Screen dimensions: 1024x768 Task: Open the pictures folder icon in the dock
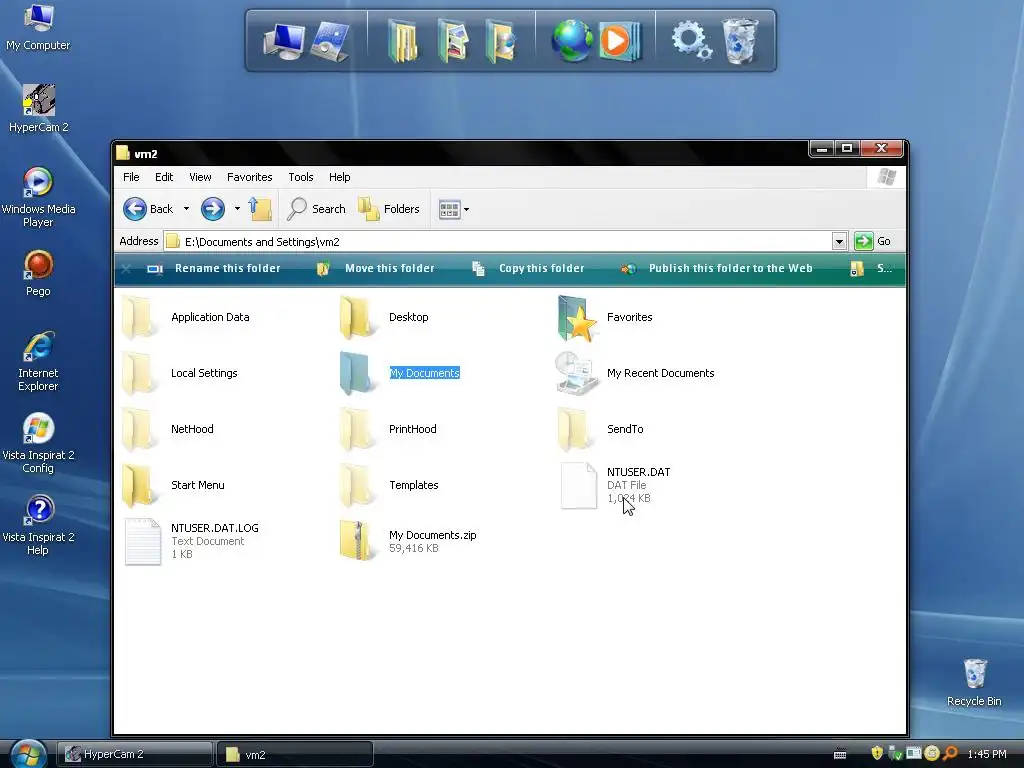[454, 41]
